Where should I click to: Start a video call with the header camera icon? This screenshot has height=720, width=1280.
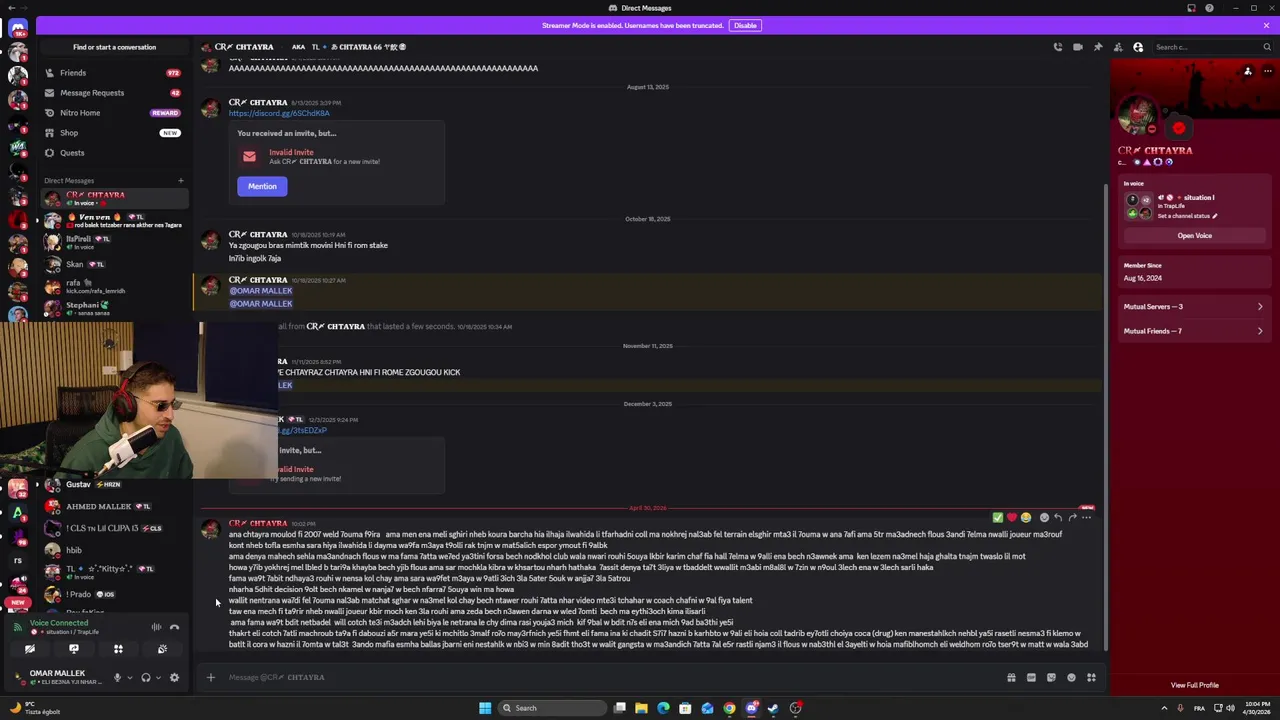pyautogui.click(x=1077, y=47)
